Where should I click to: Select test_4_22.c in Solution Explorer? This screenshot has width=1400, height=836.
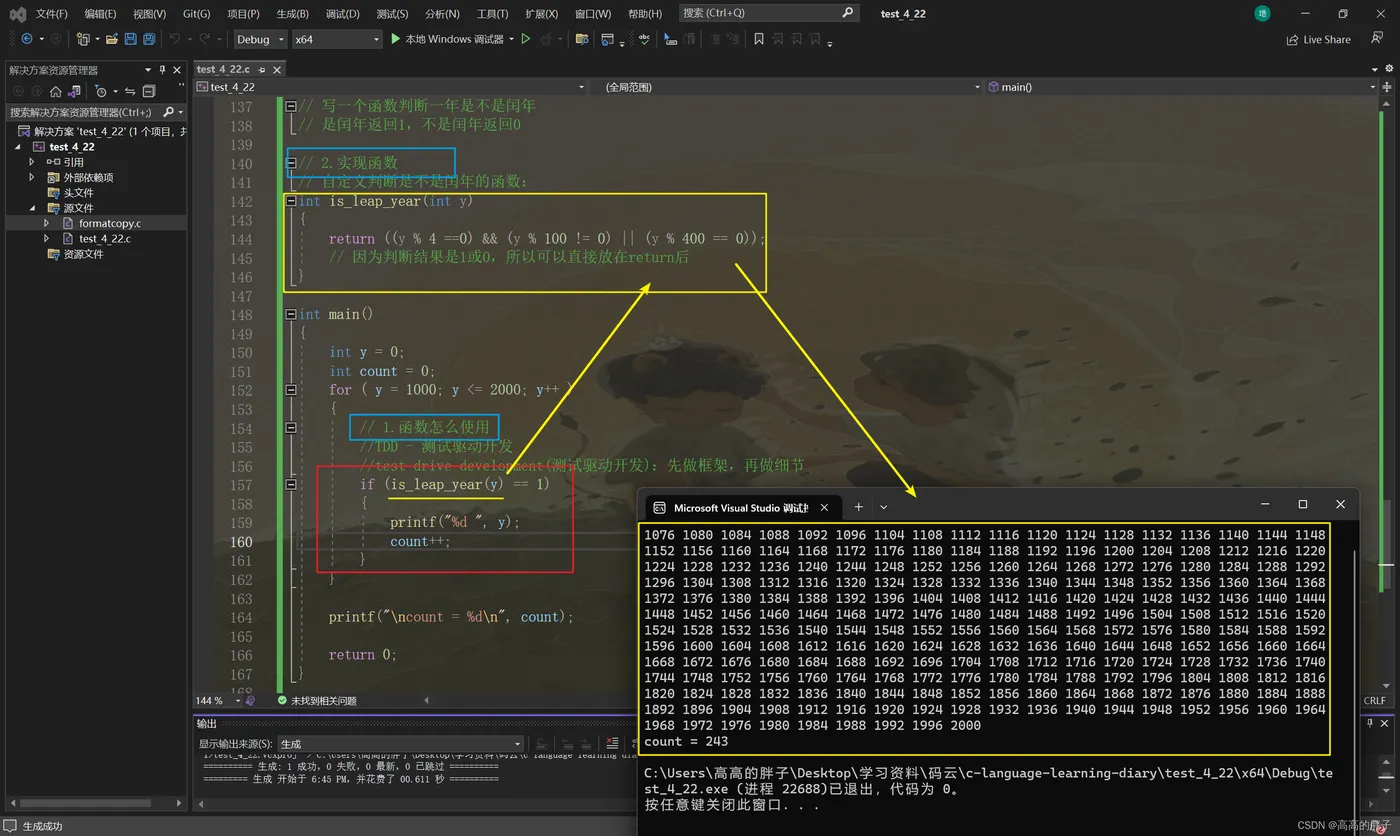pyautogui.click(x=105, y=239)
